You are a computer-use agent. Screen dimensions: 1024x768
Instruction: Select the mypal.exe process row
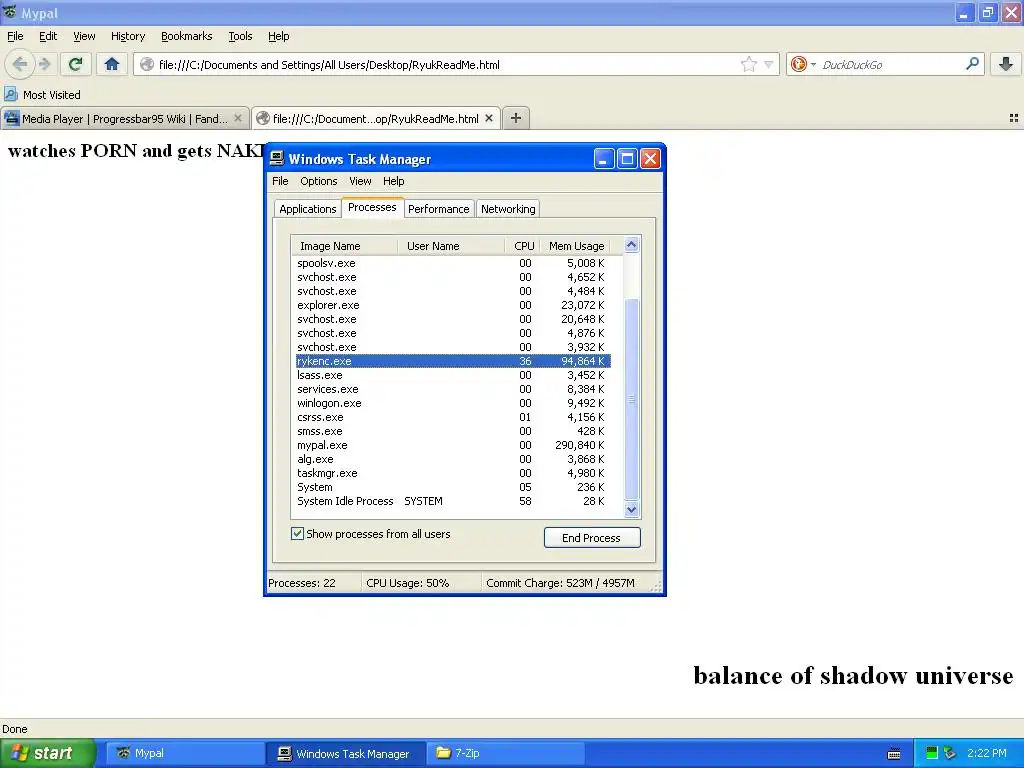point(453,445)
